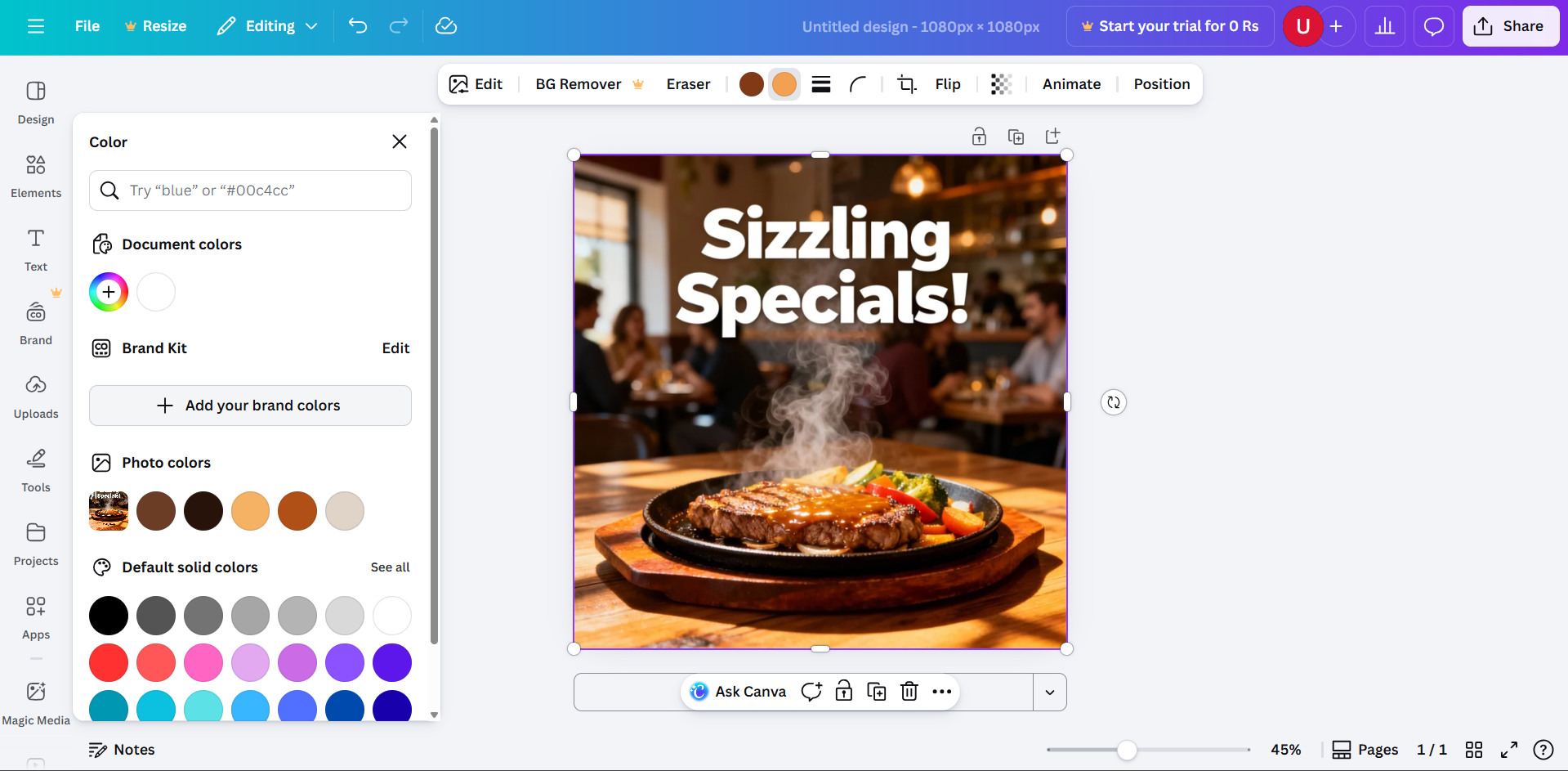
Task: Open the Resize menu
Action: tap(155, 25)
